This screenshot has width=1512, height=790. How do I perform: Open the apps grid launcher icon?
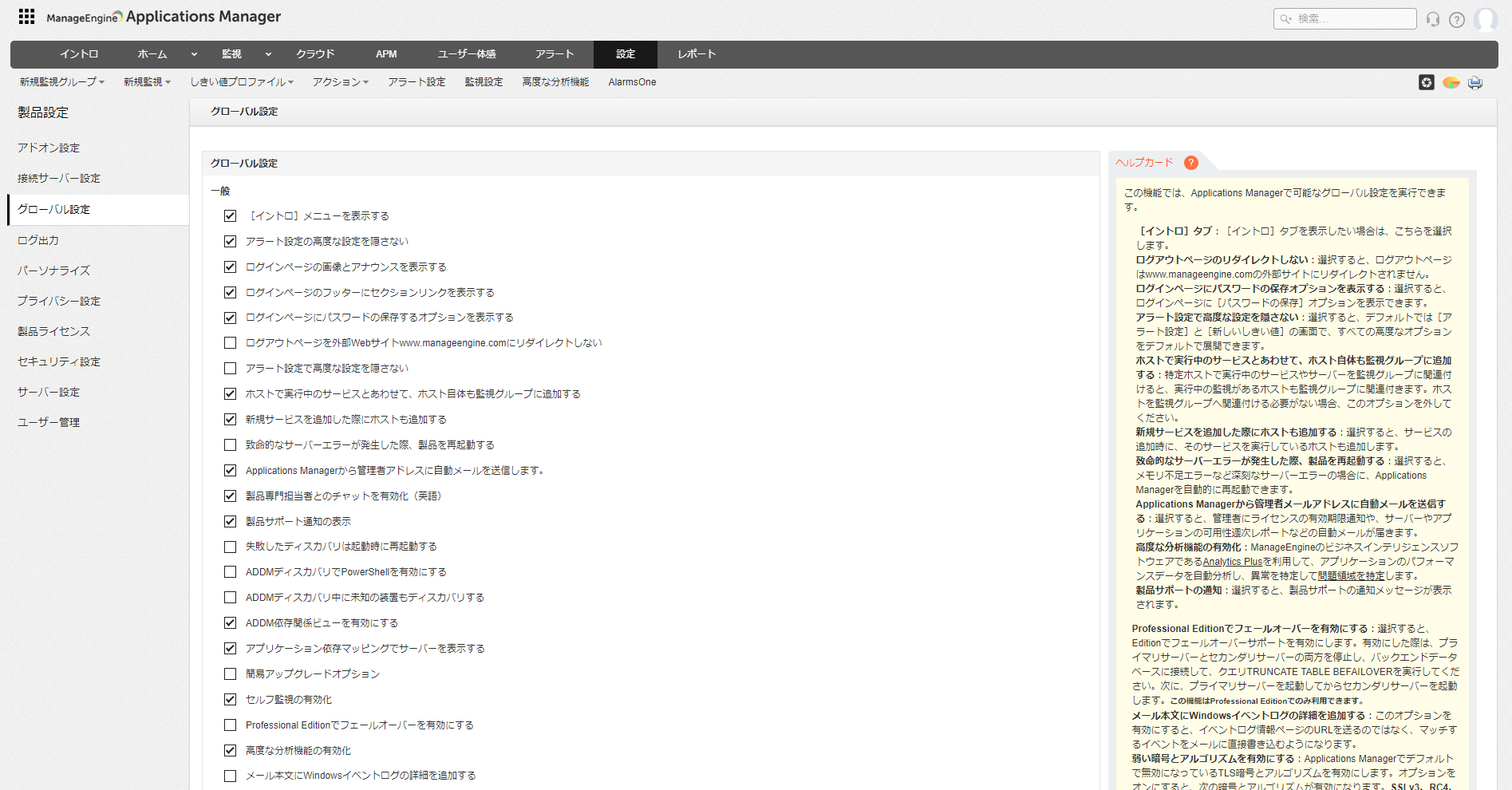pos(26,17)
